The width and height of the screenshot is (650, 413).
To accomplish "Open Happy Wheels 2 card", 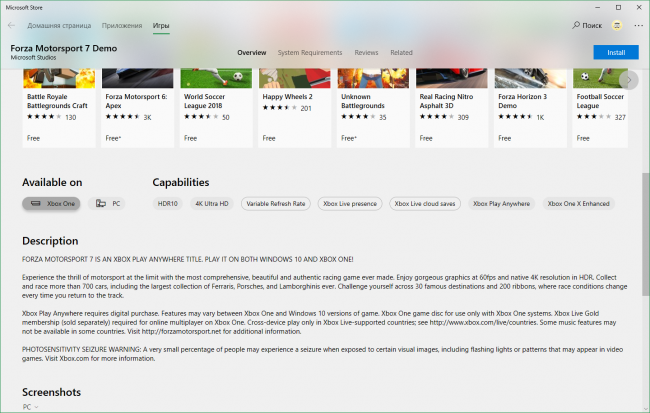I will coord(295,108).
